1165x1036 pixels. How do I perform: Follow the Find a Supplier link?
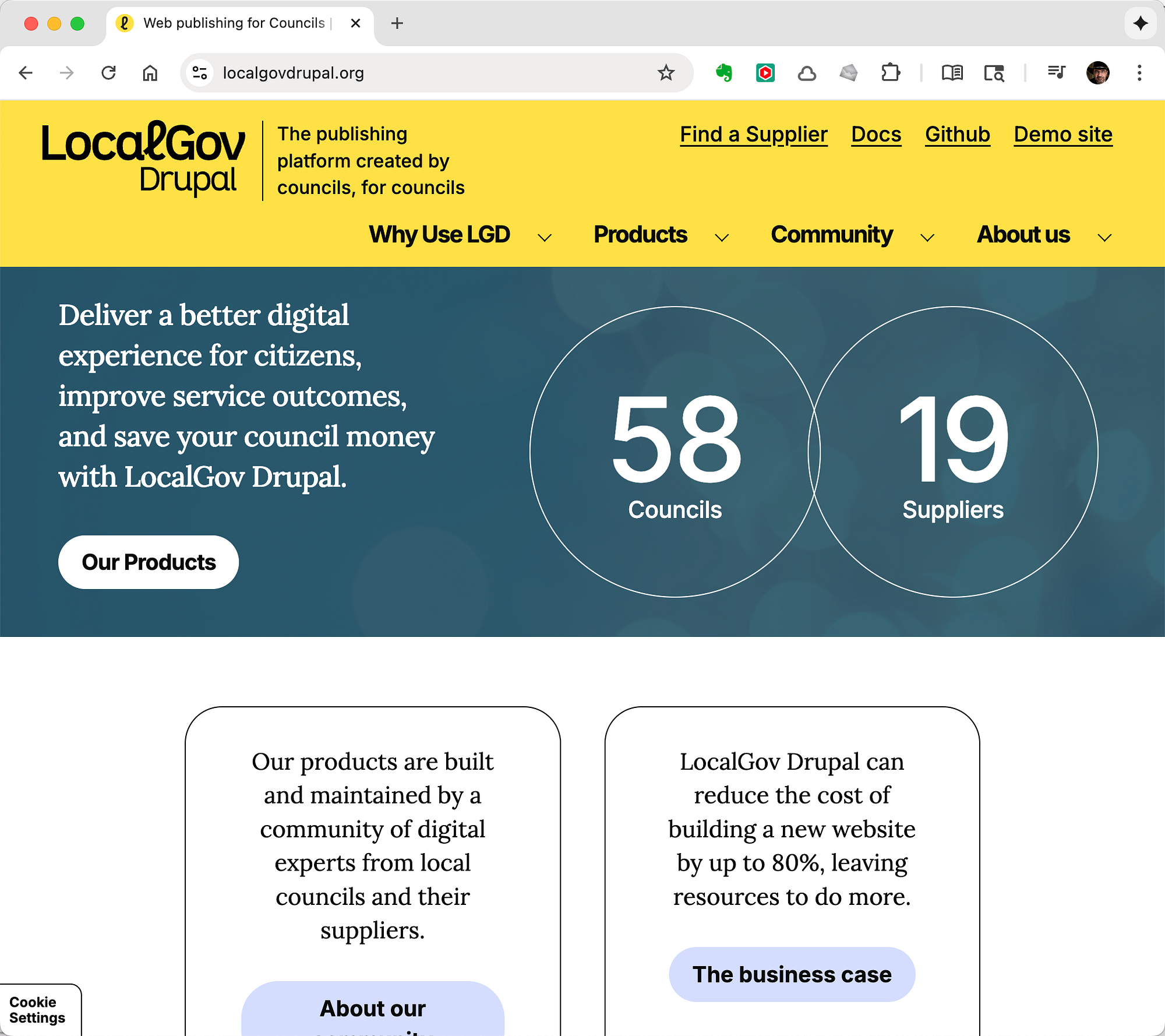(754, 135)
